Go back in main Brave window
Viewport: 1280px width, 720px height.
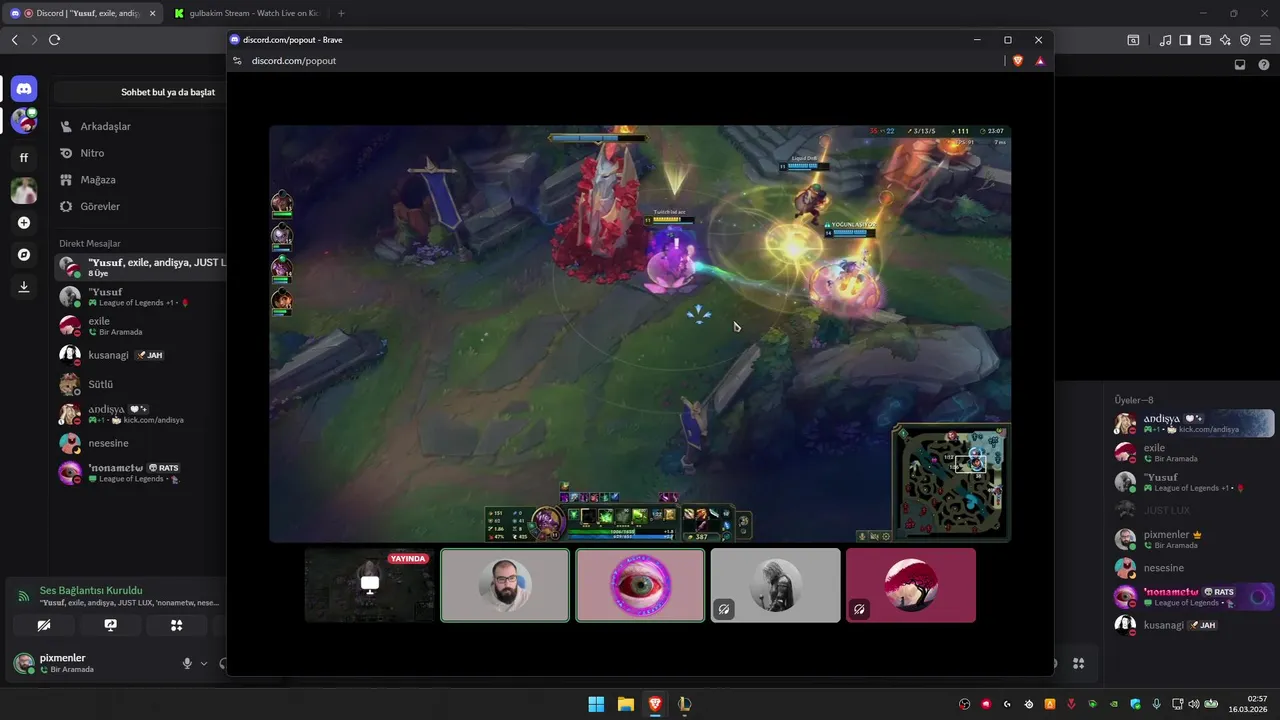point(14,40)
